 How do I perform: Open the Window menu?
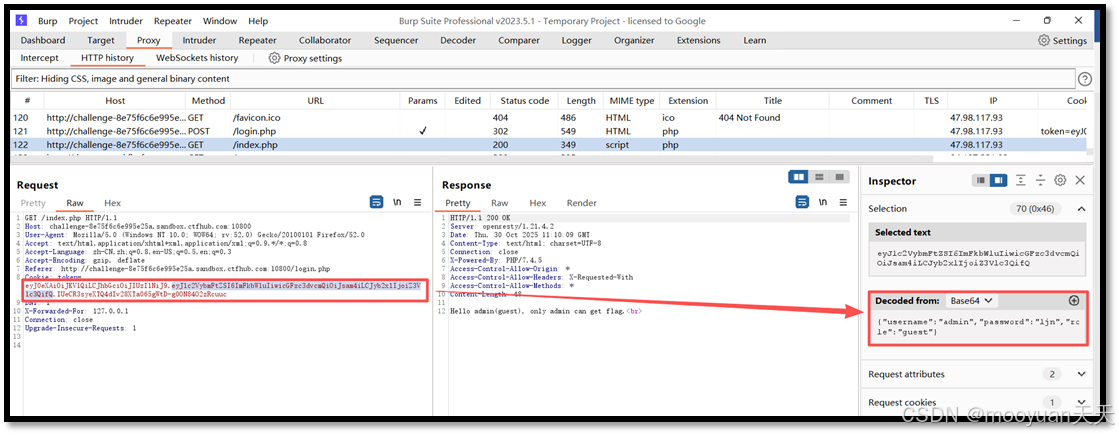pyautogui.click(x=220, y=21)
